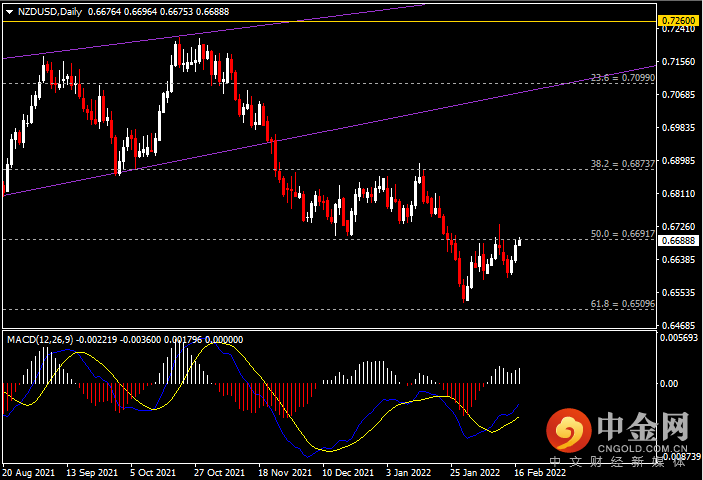This screenshot has height=480, width=703.
Task: Click the current price label 0.66888
Action: pos(678,241)
